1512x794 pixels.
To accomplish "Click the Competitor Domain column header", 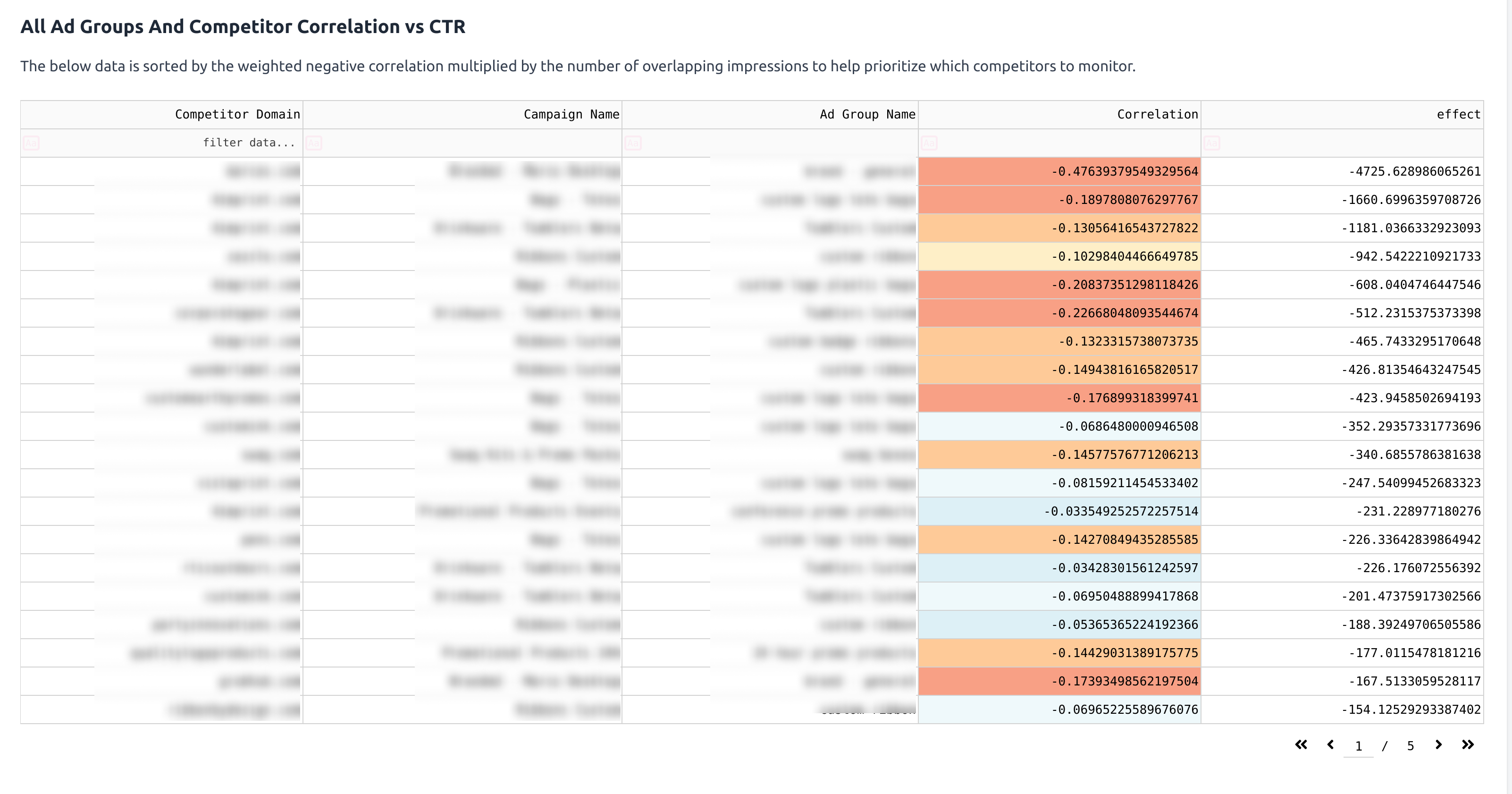I will (237, 115).
